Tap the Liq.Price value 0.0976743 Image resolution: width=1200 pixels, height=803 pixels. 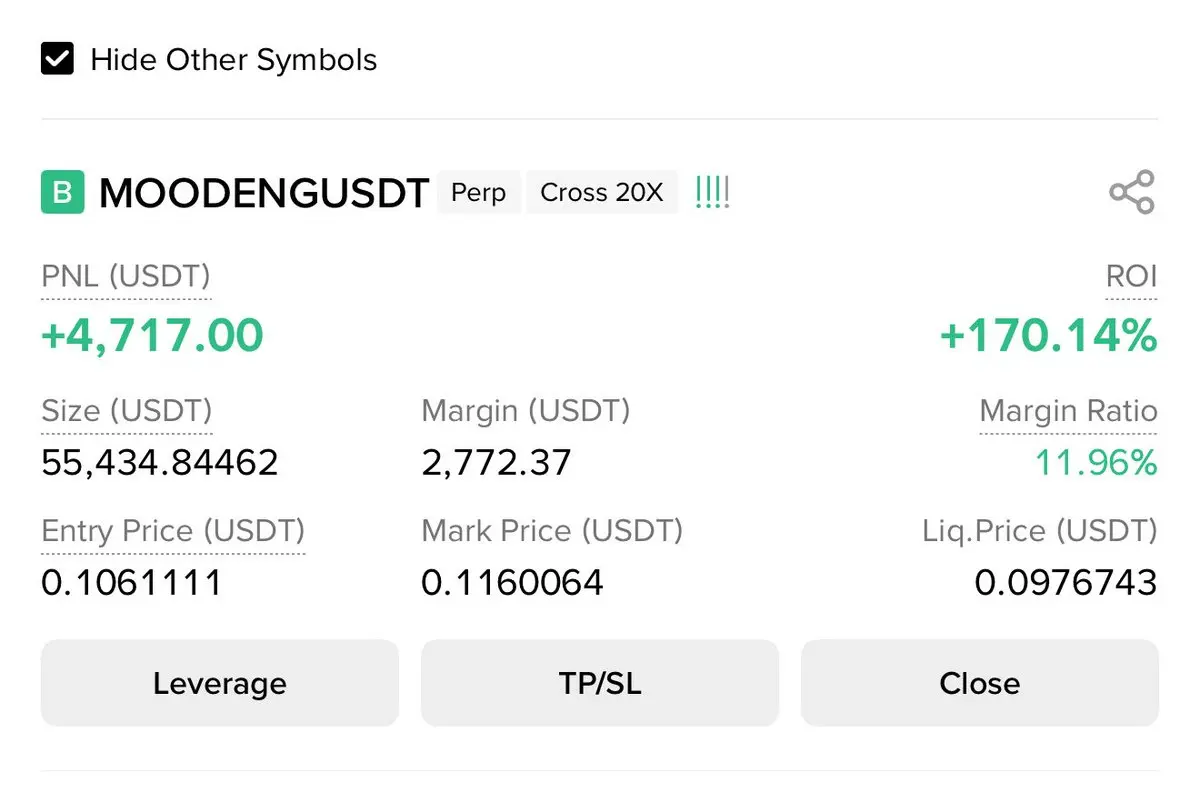coord(1067,582)
